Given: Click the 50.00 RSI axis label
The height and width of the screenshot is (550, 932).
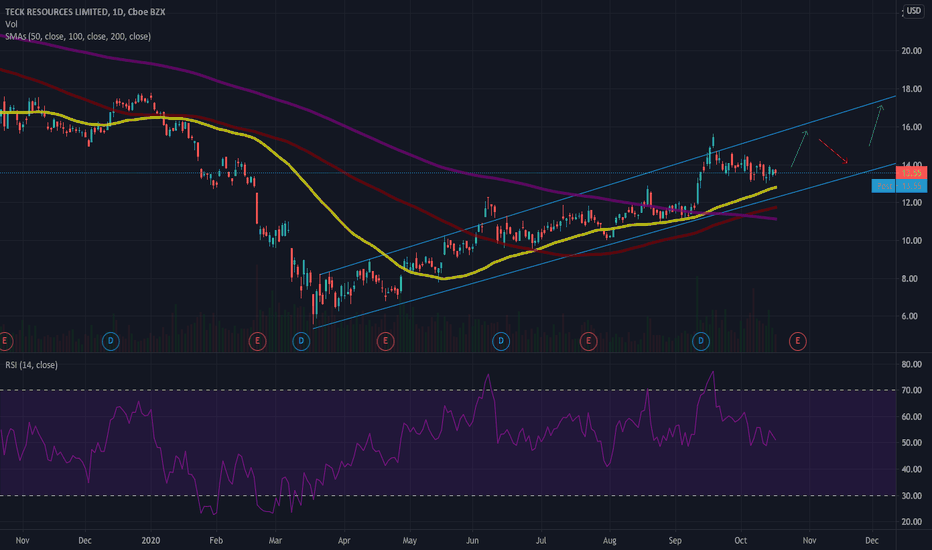Looking at the screenshot, I should tap(911, 443).
